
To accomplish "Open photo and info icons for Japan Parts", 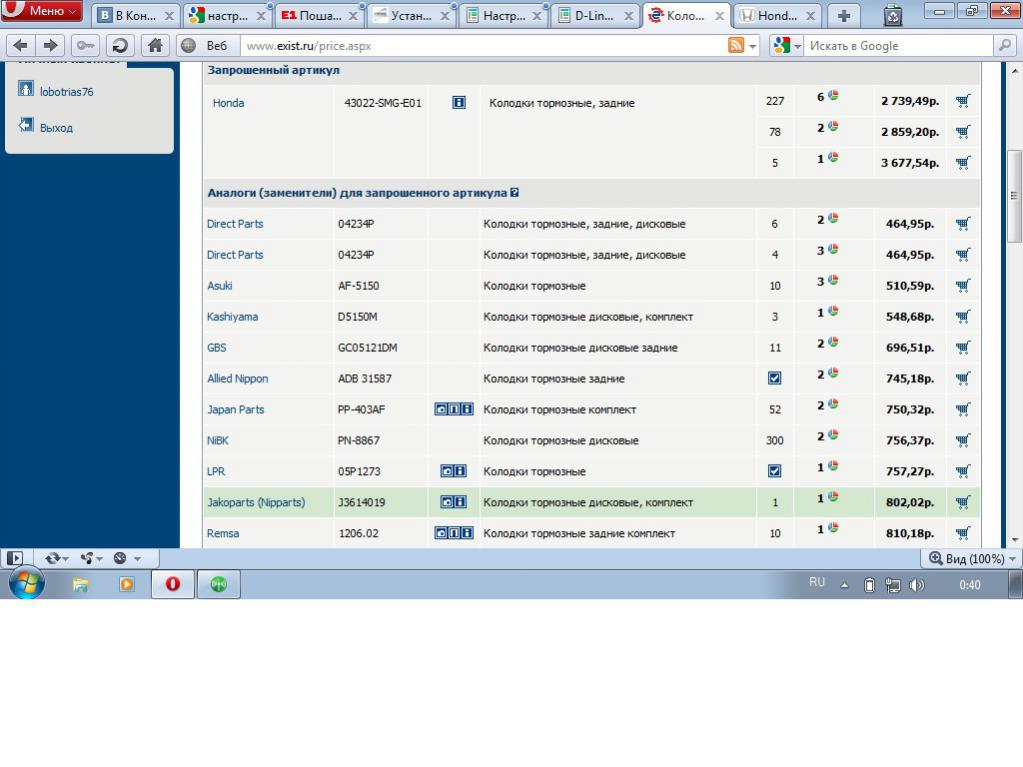I will click(454, 409).
